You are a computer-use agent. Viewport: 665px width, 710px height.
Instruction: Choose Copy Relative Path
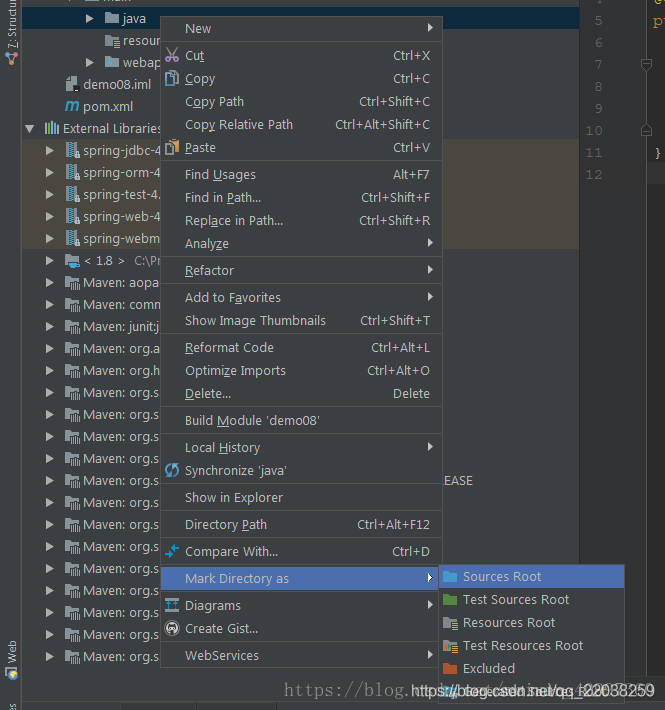[x=301, y=125]
